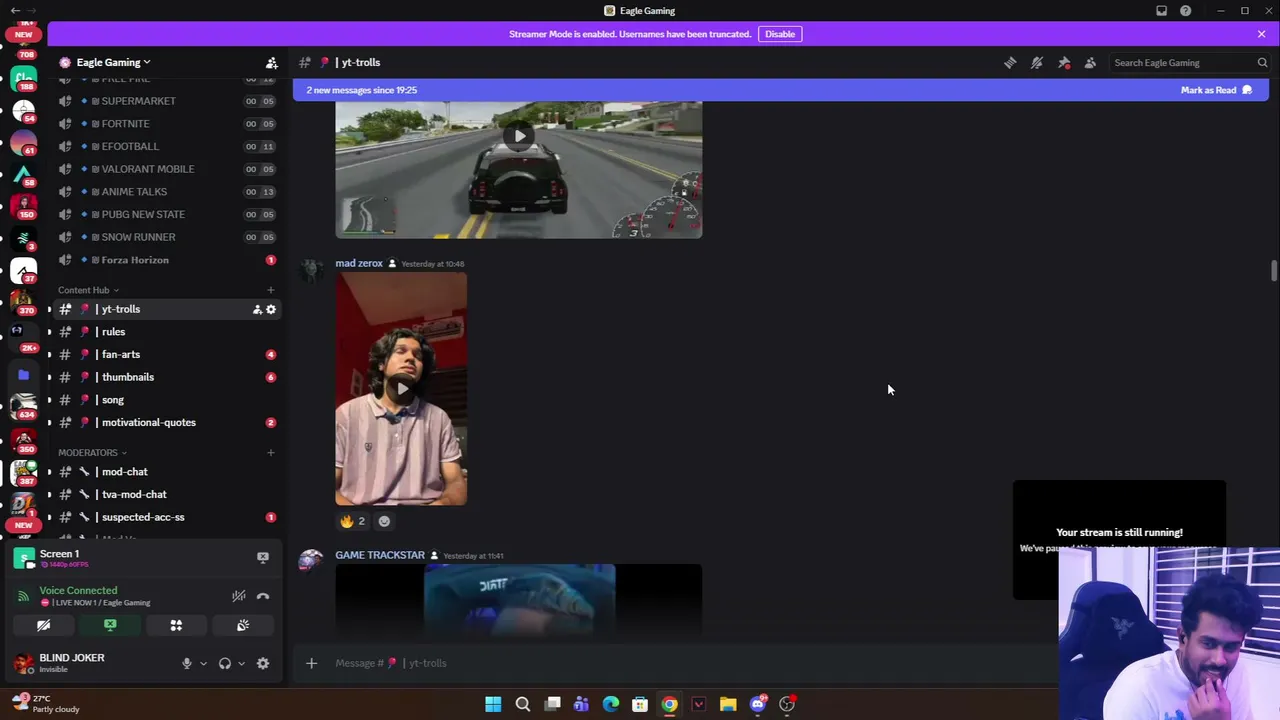Disconnect from voice call

point(263,596)
